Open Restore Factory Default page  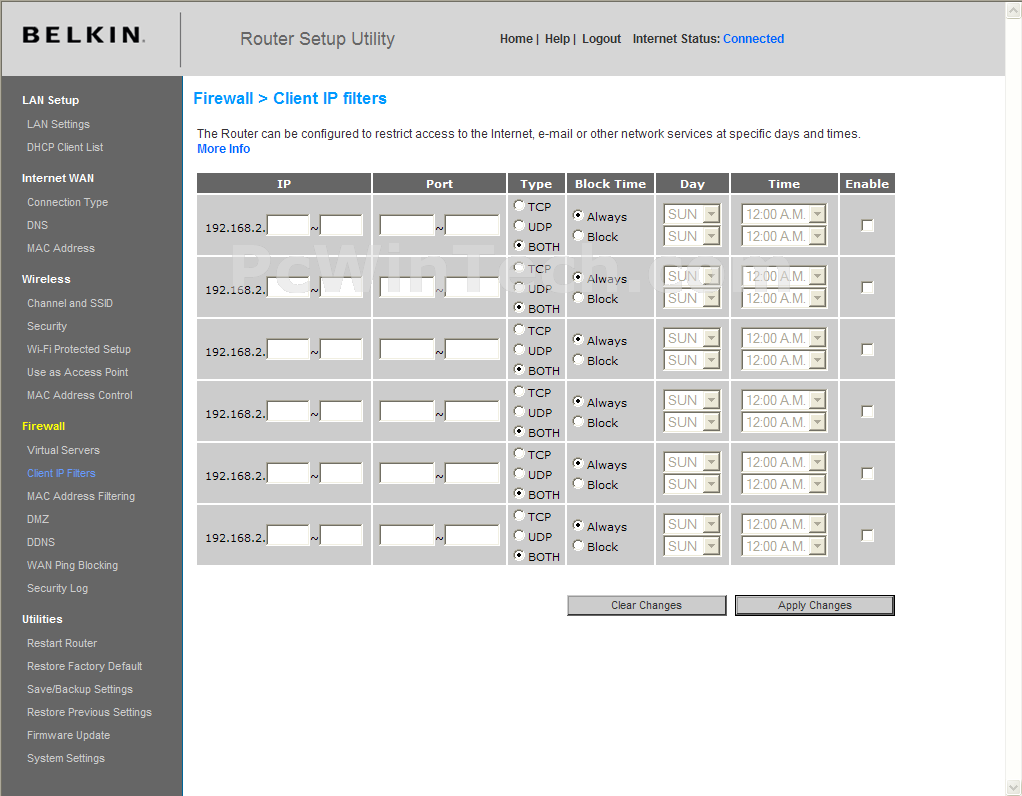pyautogui.click(x=84, y=666)
